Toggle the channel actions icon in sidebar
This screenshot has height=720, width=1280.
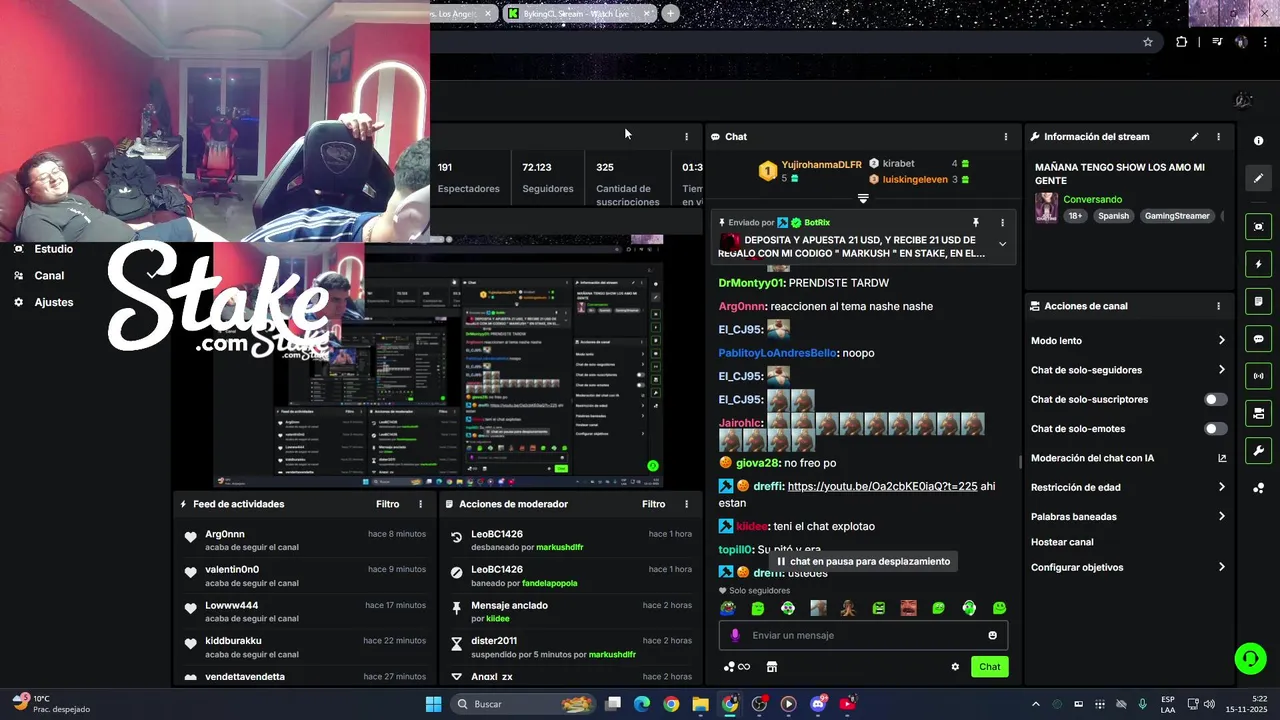pos(1258,413)
